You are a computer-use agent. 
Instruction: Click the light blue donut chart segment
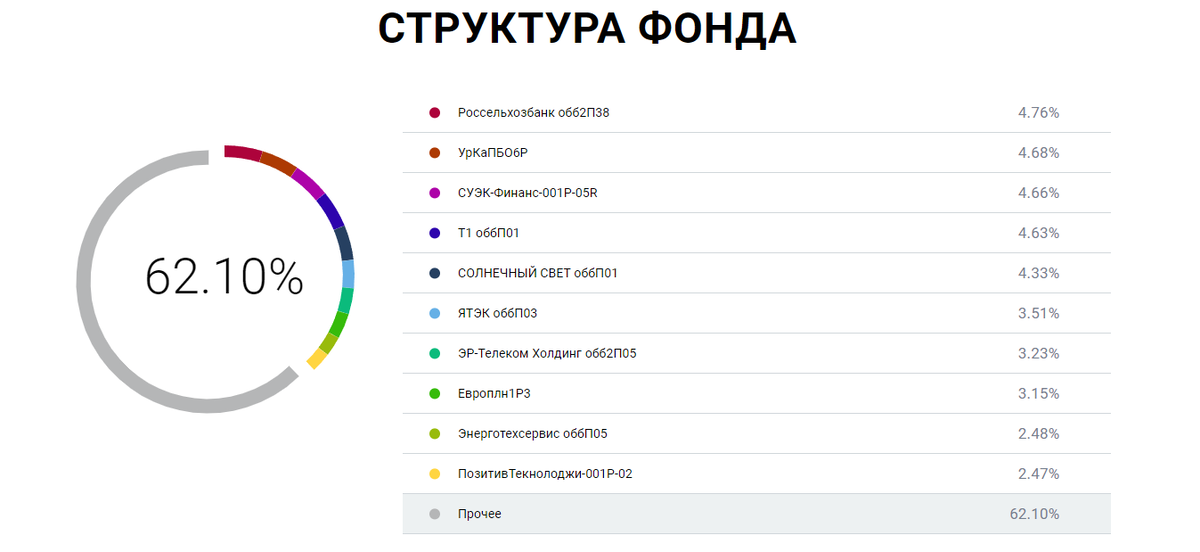tap(348, 274)
